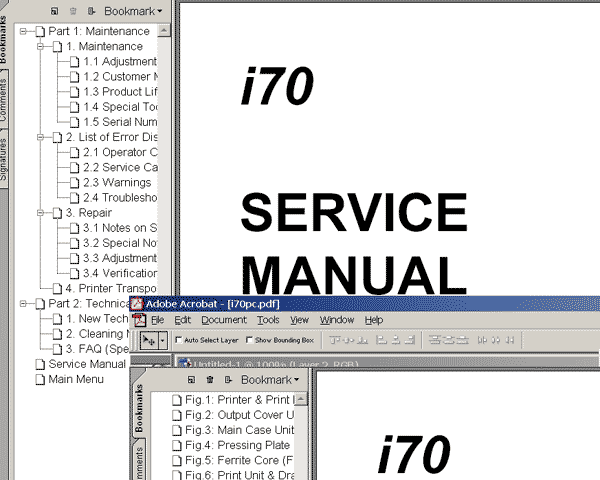Click the Align bottom edges icon
Screen dimensions: 600x480
point(363,340)
